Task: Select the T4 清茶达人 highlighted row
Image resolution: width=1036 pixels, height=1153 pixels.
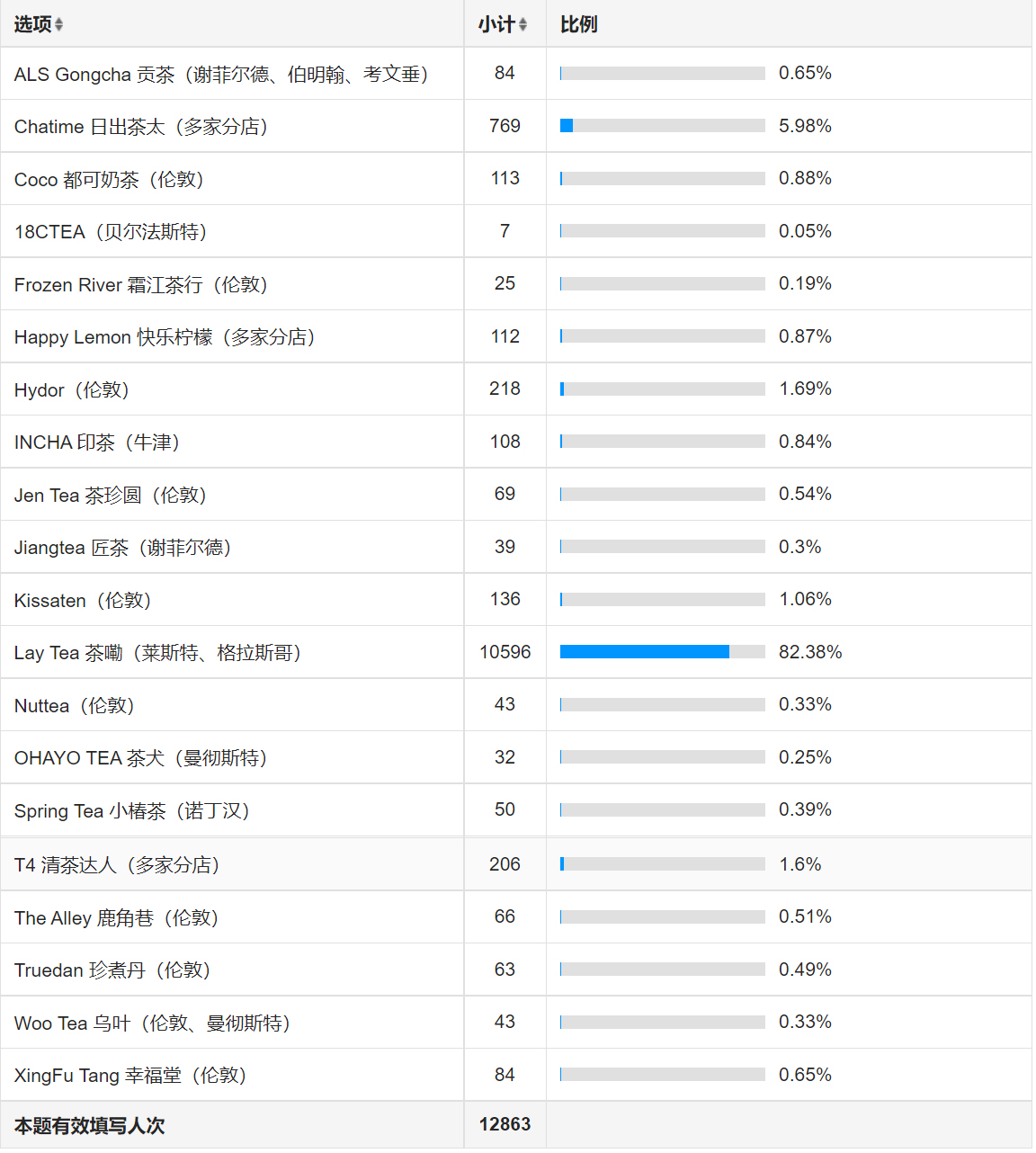Action: [516, 864]
